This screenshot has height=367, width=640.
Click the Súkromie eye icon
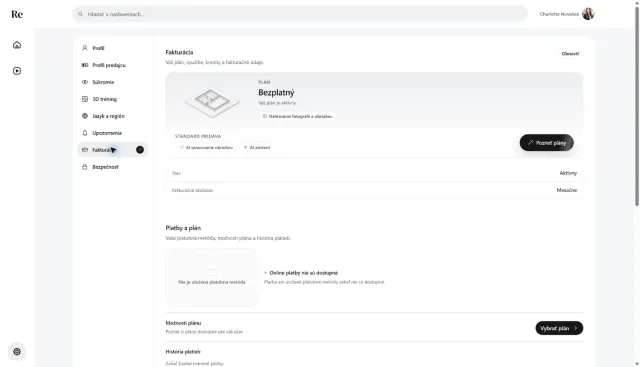tap(85, 82)
